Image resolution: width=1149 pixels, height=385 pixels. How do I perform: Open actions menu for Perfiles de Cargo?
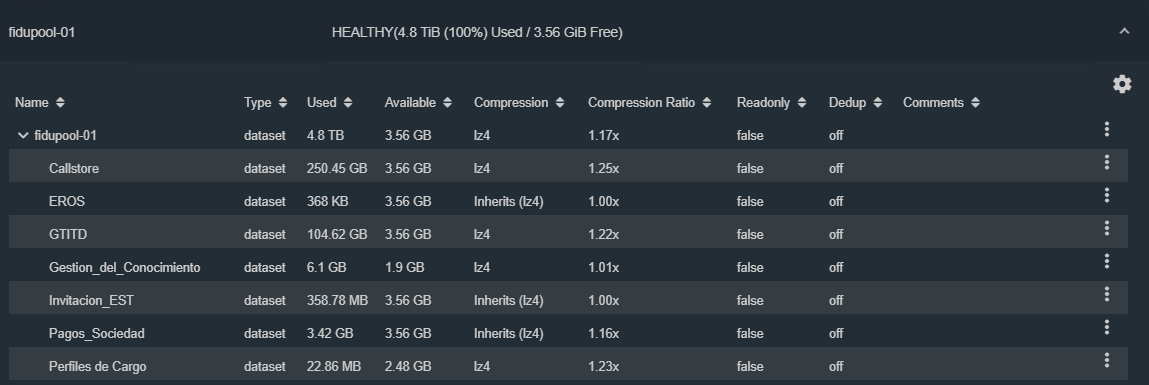(x=1106, y=360)
